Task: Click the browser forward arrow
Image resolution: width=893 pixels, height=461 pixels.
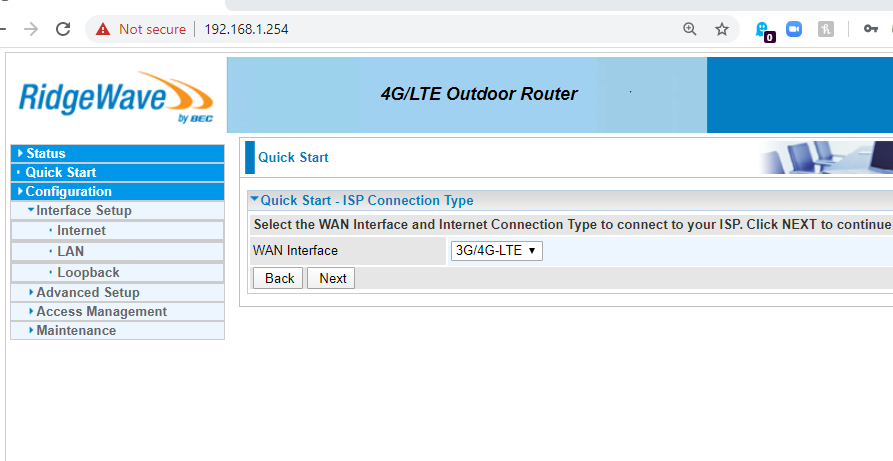Action: tap(31, 29)
